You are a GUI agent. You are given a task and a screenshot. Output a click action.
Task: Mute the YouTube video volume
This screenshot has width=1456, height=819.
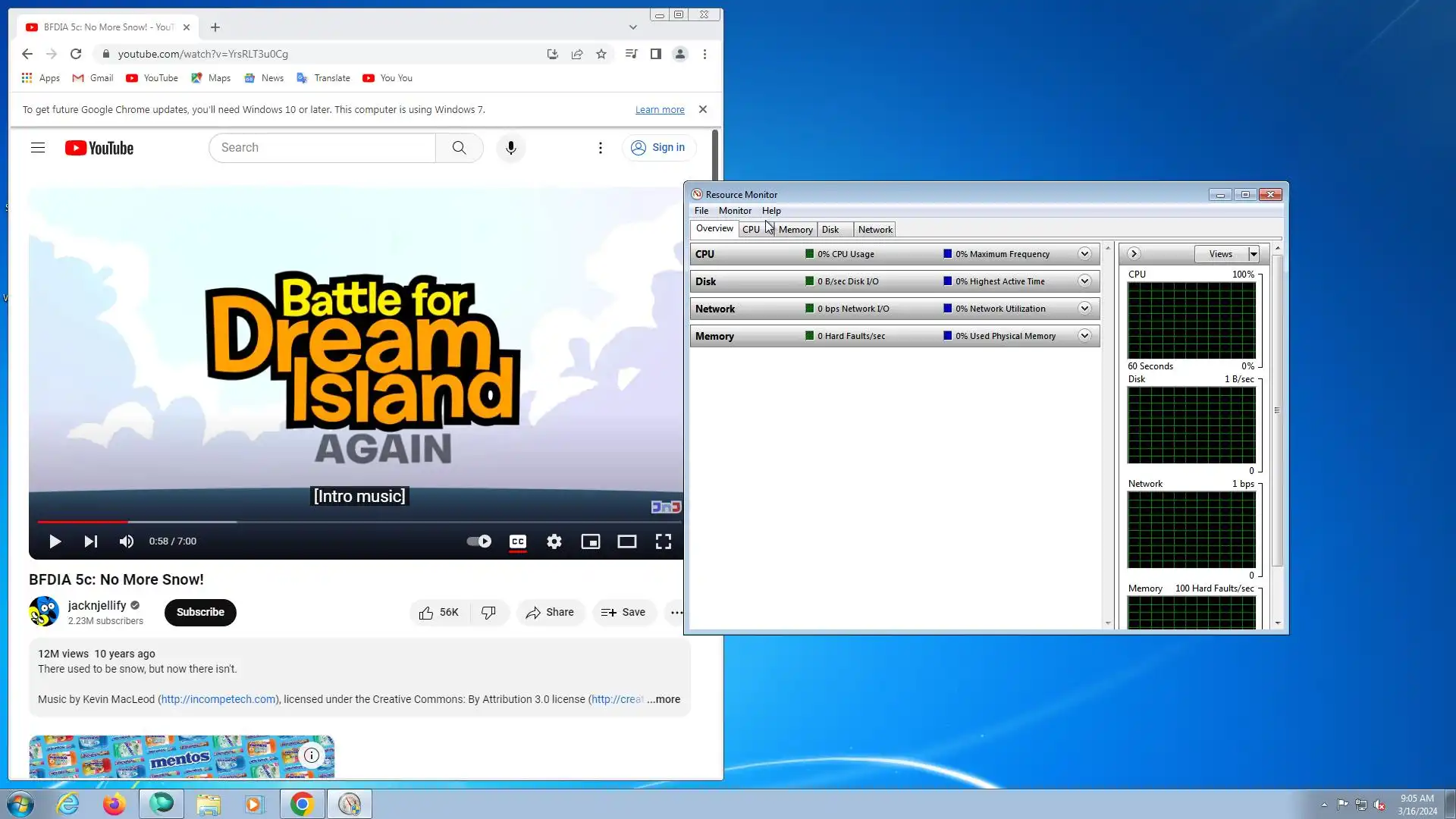pyautogui.click(x=127, y=541)
